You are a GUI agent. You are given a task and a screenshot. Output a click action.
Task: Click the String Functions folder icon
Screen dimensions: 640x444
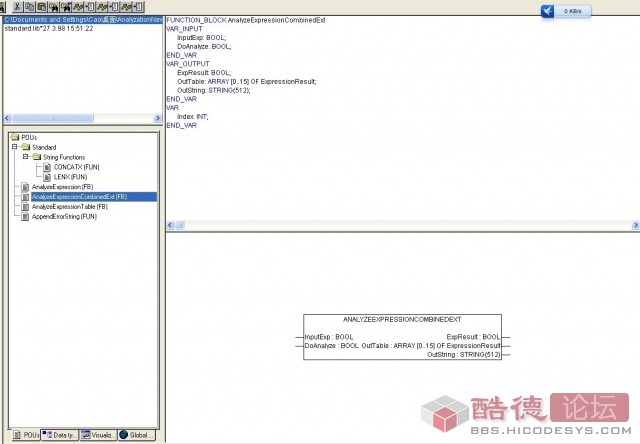pos(36,157)
